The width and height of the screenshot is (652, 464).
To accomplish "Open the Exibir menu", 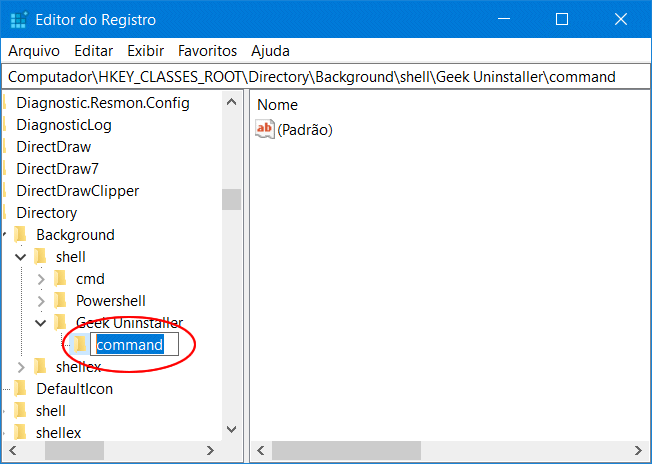I will [x=145, y=50].
